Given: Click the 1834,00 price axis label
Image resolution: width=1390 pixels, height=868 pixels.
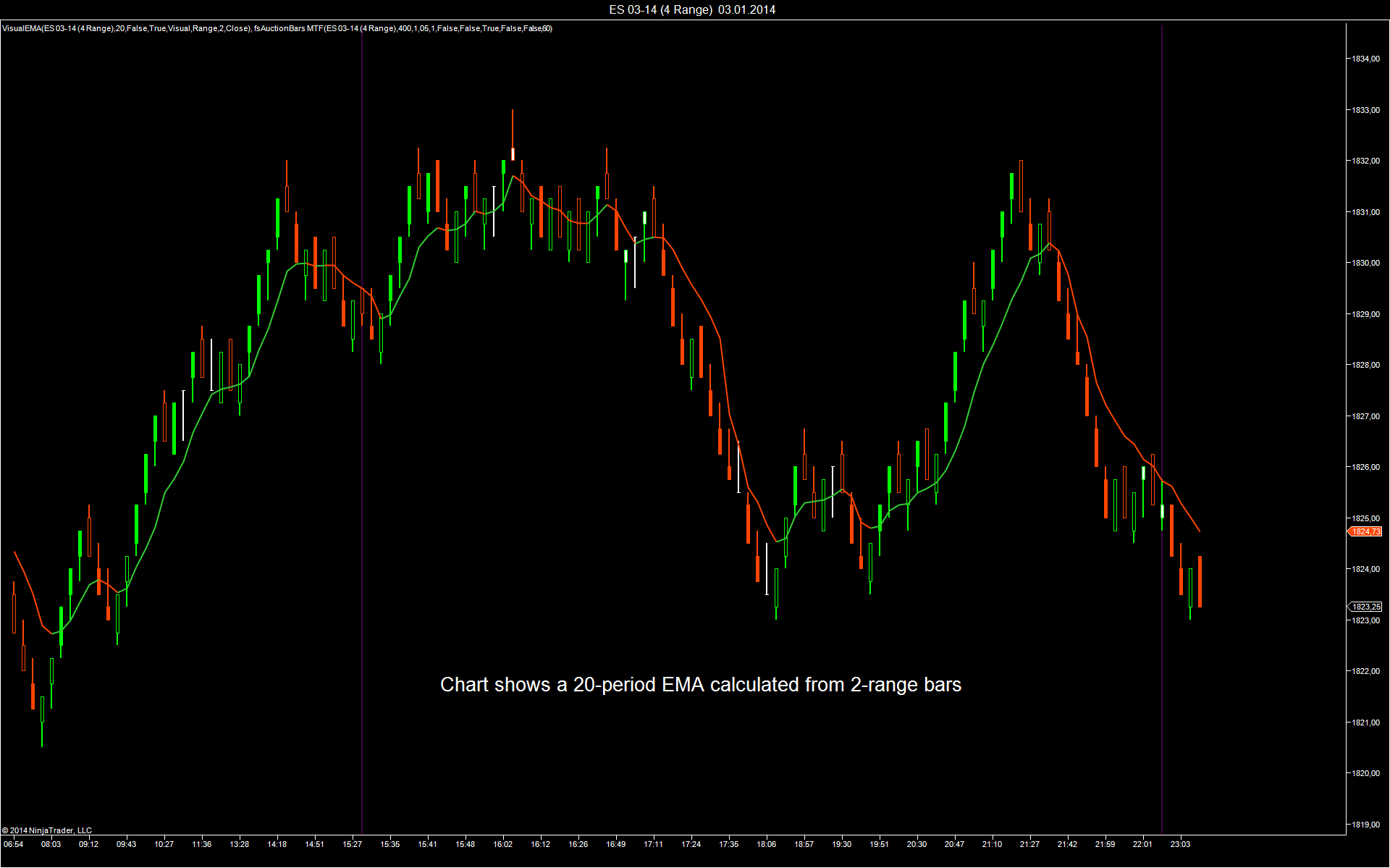Looking at the screenshot, I should pyautogui.click(x=1365, y=59).
